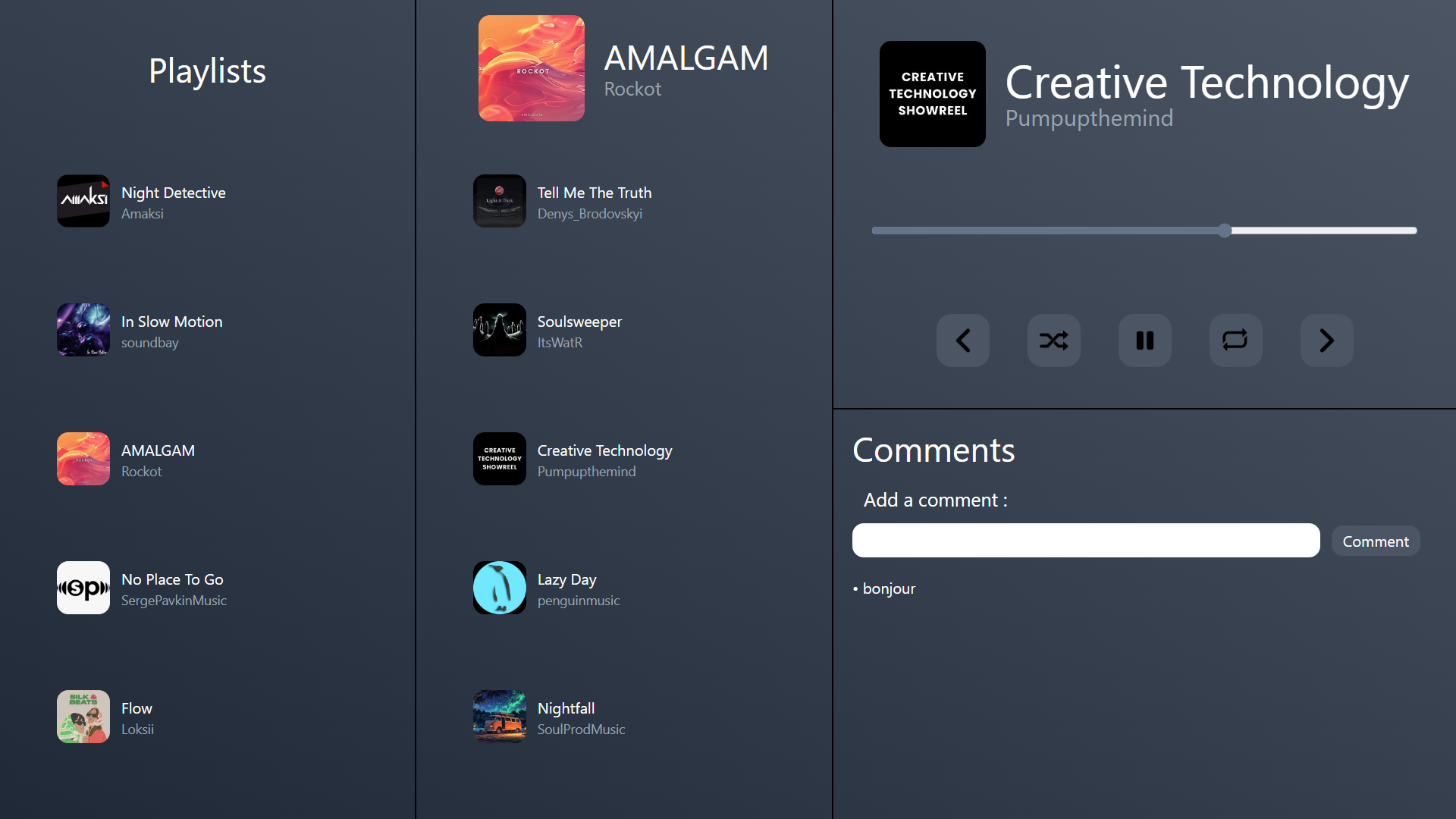Screen dimensions: 1456x819
Task: Select the In Slow Motion cover art
Action: pos(83,330)
